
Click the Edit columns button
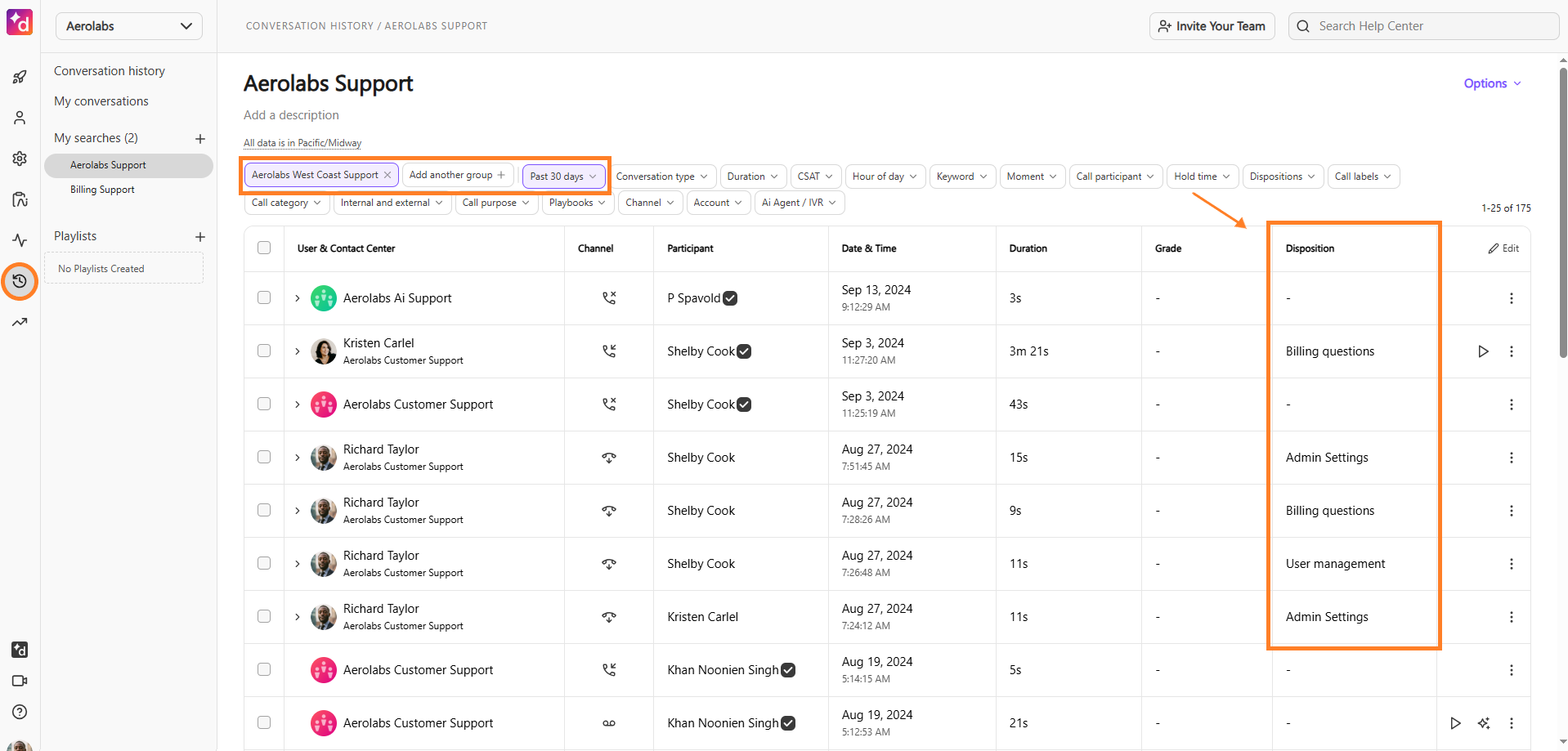[1503, 248]
